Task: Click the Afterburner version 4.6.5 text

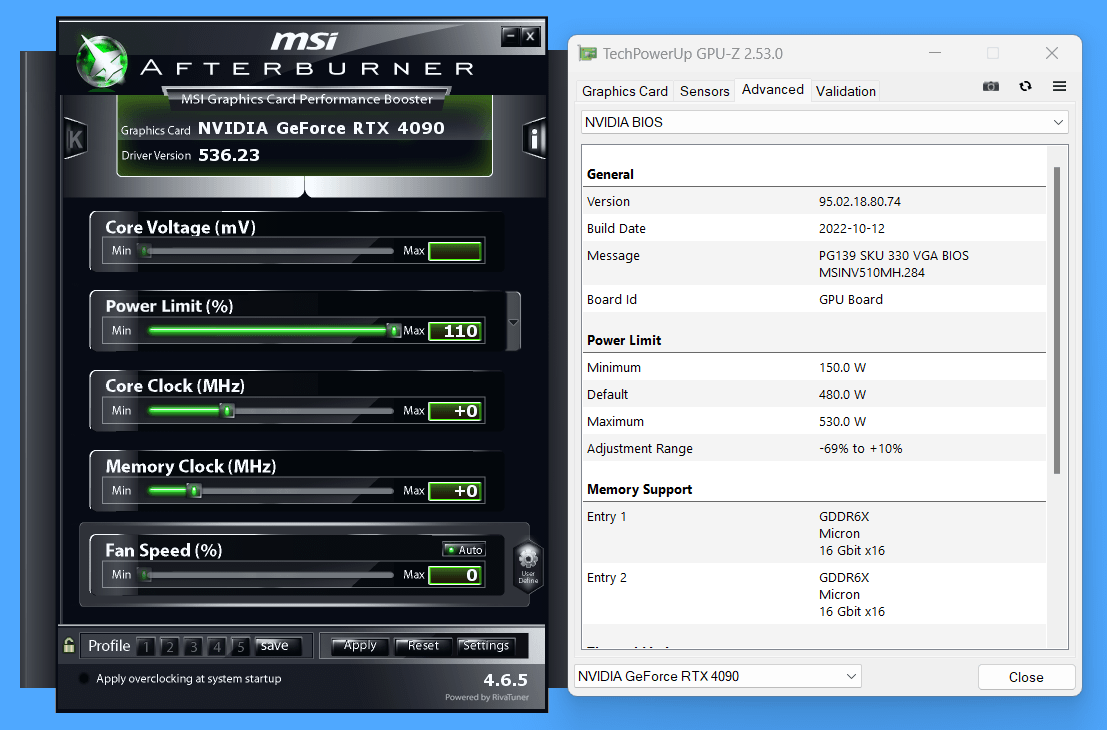Action: pyautogui.click(x=505, y=680)
